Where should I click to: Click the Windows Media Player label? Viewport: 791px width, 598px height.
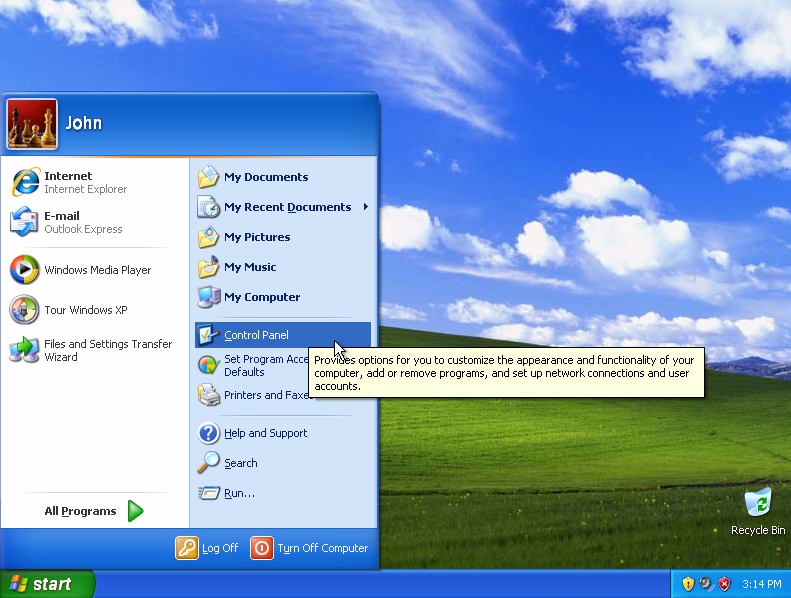click(x=97, y=270)
